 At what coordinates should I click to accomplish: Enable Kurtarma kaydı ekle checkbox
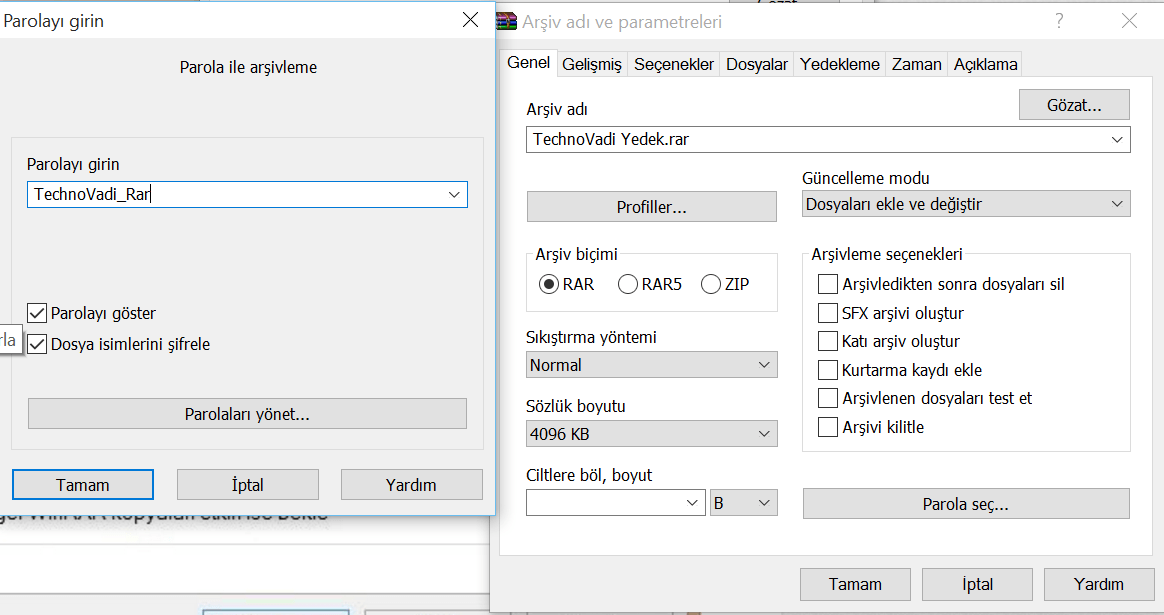point(827,370)
